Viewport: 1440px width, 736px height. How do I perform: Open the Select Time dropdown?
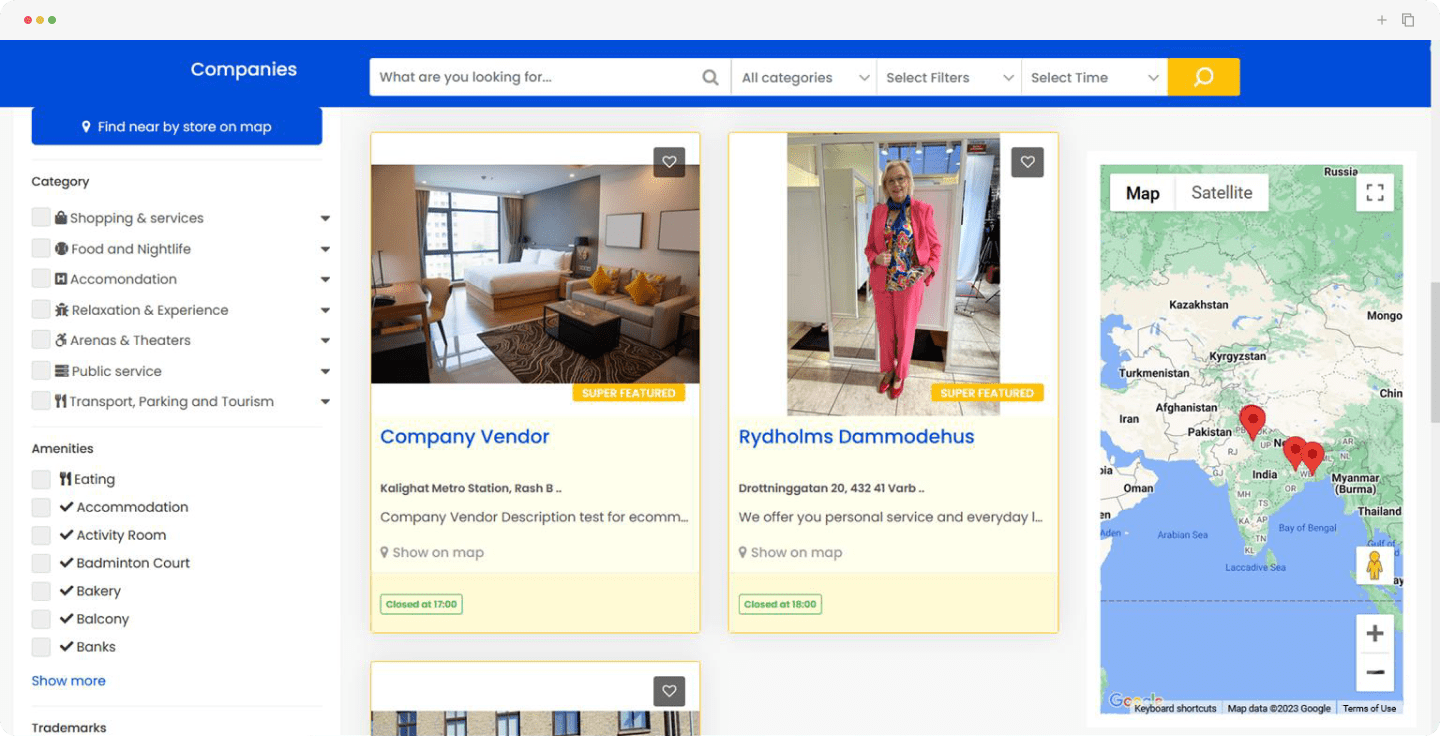1094,77
